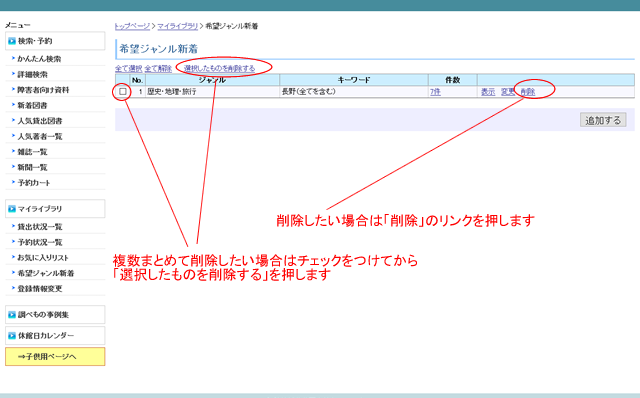Click the 選択したものを削除する link
Screen dimensions: 640x398
220,68
